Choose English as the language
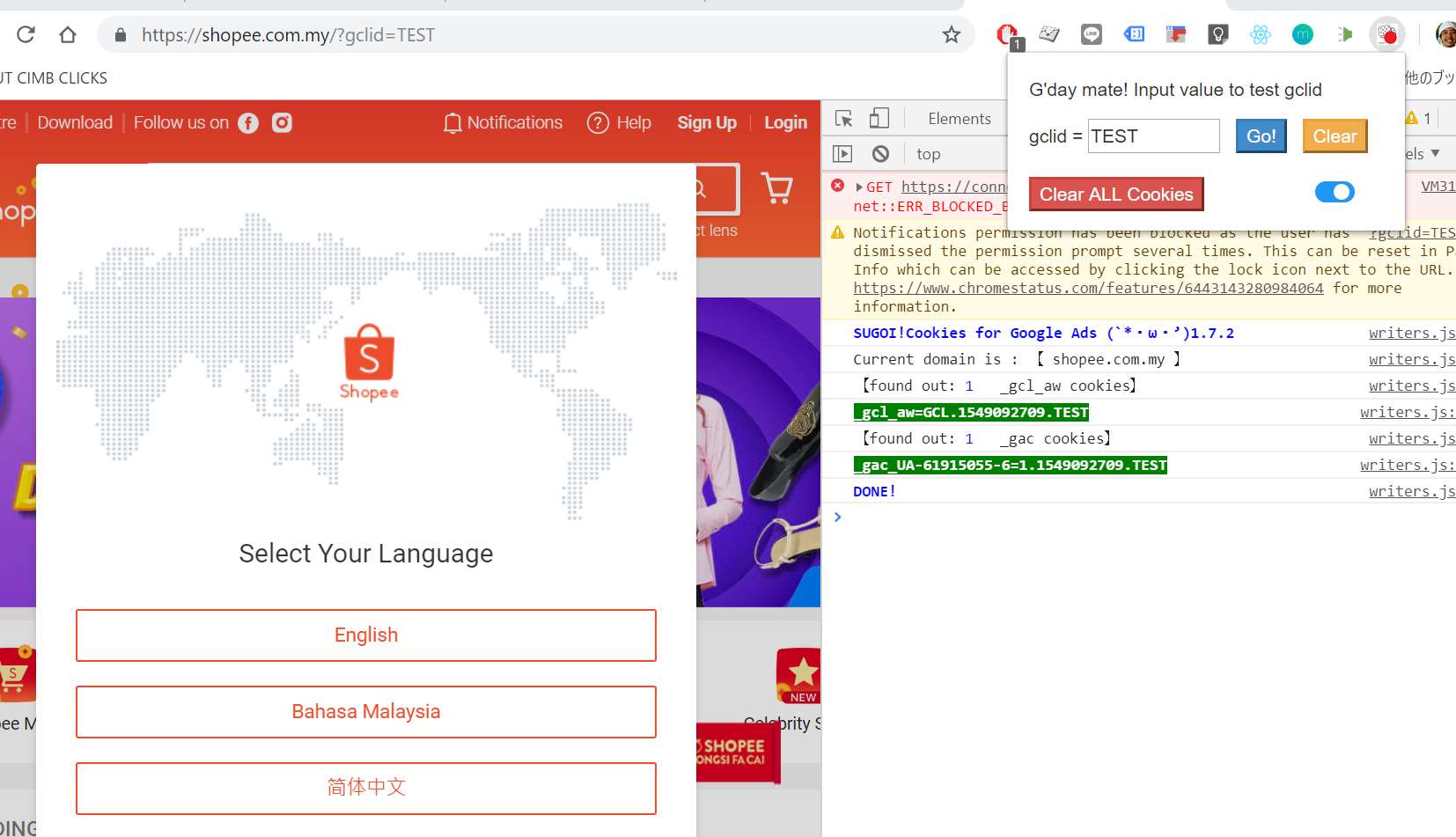The height and width of the screenshot is (837, 1456). click(x=366, y=635)
